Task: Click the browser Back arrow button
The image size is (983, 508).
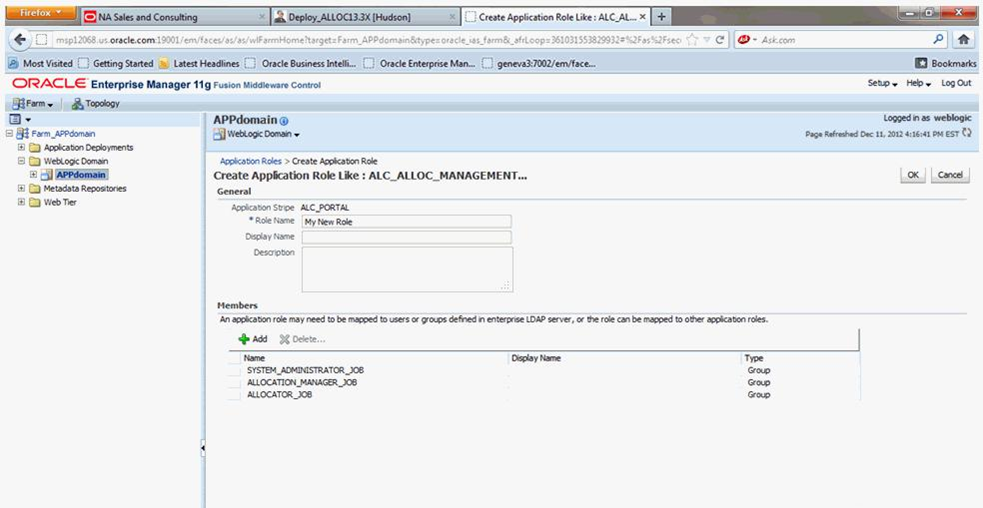Action: click(x=21, y=40)
